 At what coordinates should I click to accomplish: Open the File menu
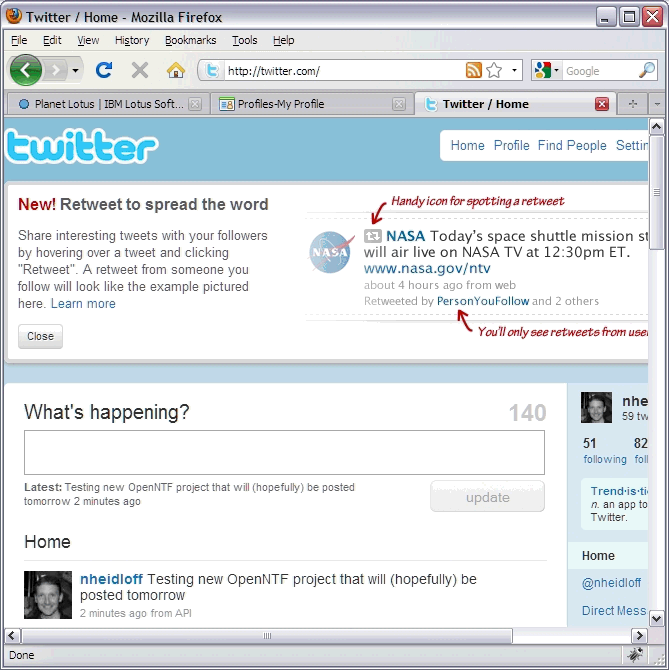coord(19,40)
